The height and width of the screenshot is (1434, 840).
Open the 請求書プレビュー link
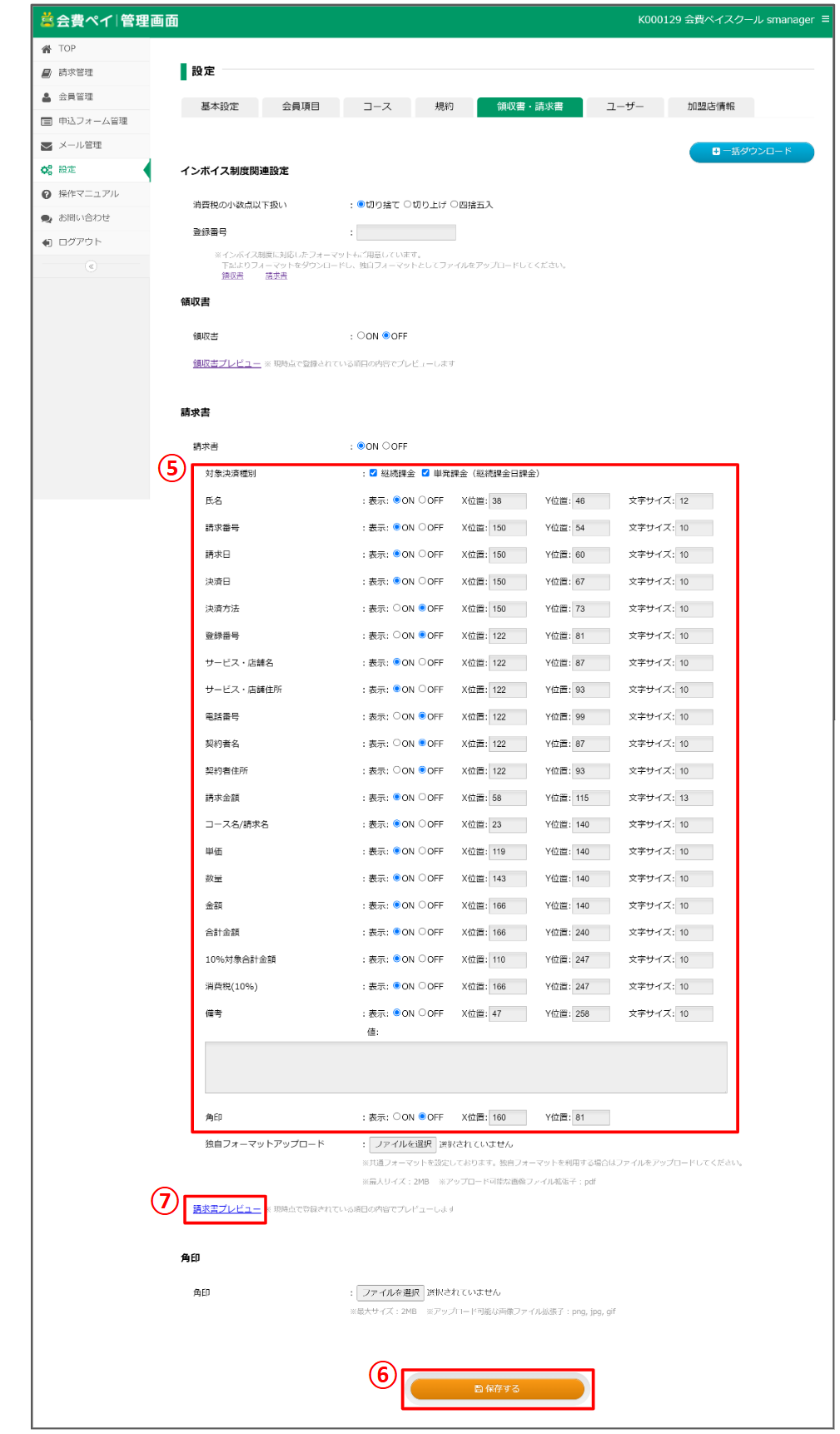[226, 1209]
